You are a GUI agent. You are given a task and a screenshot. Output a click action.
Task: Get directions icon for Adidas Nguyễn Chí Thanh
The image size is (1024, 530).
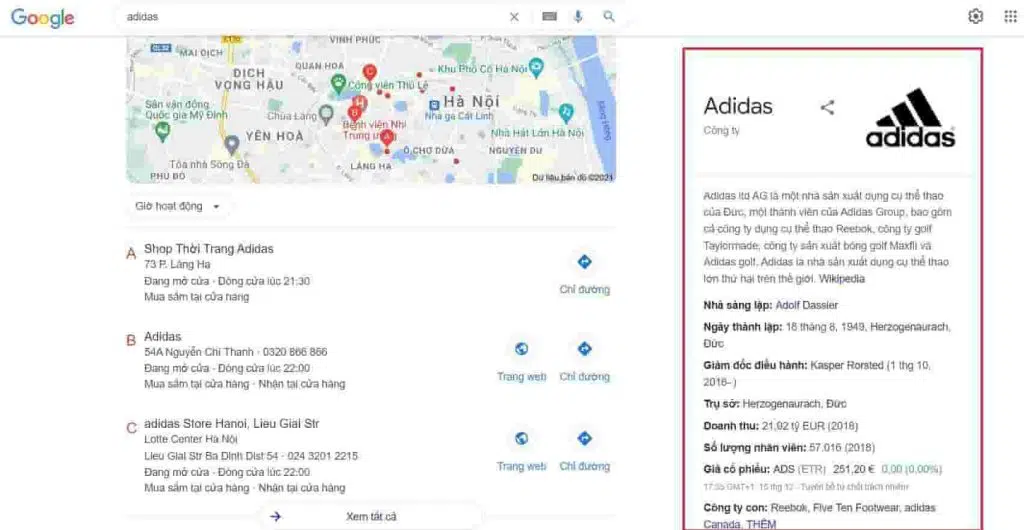click(x=584, y=349)
